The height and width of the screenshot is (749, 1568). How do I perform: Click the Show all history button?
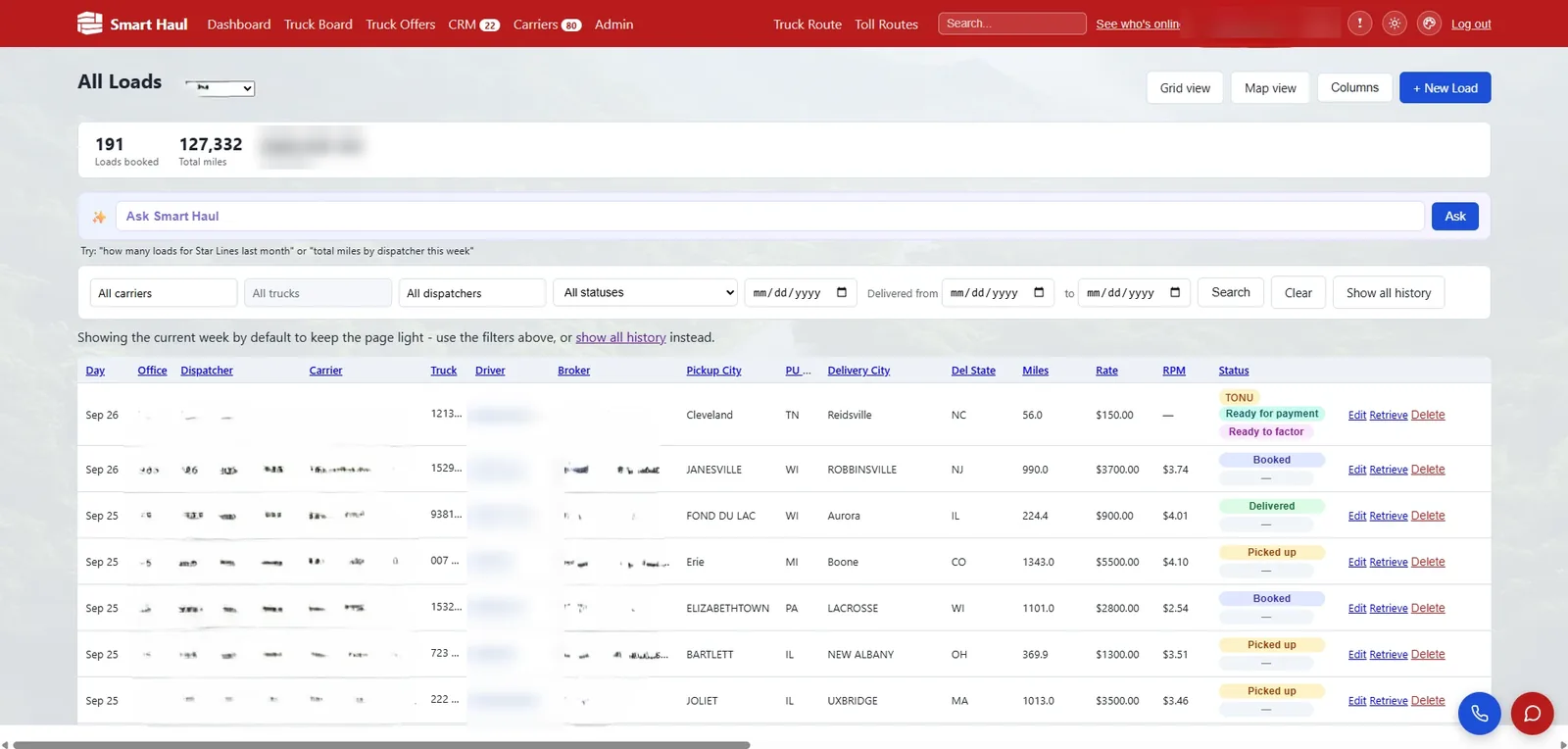tap(1389, 292)
